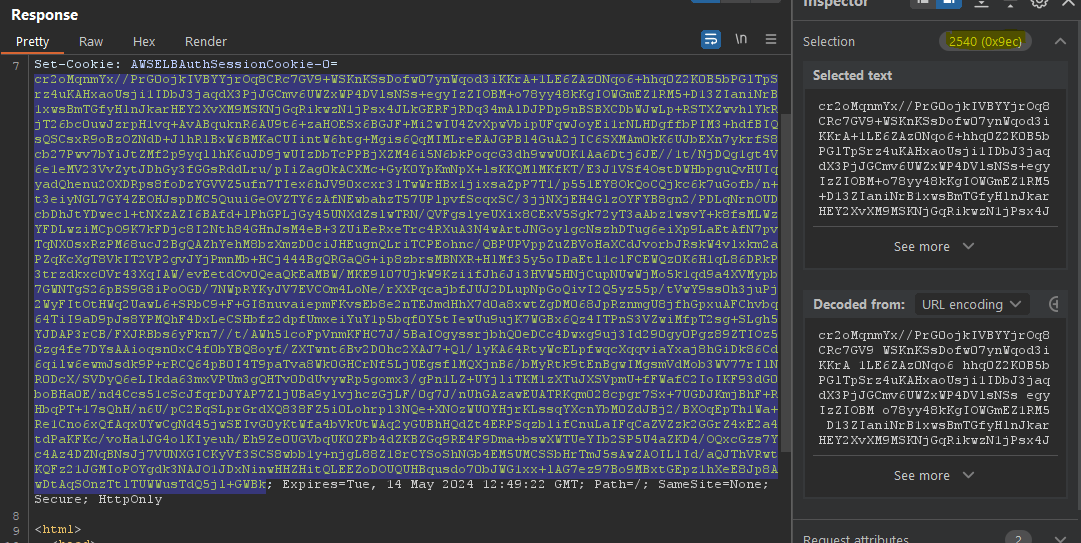The width and height of the screenshot is (1081, 543).
Task: Expand all Inspector sections icon
Action: point(981,3)
